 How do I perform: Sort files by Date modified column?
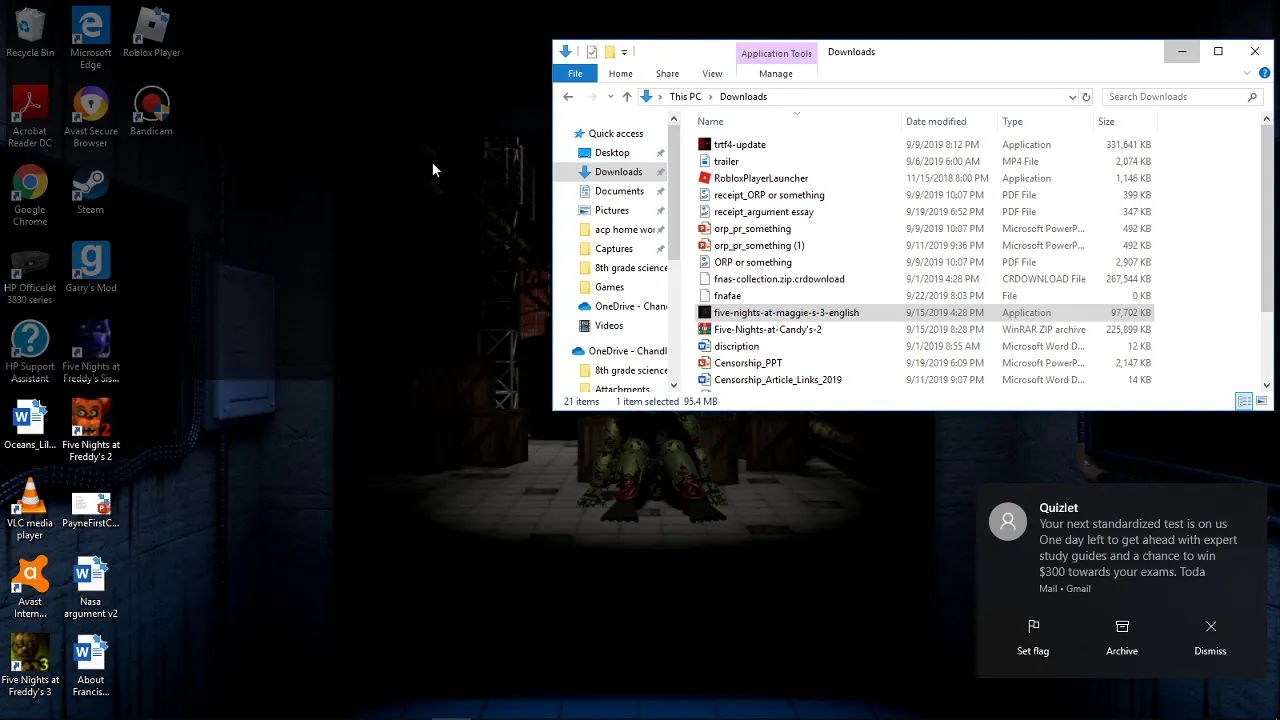[x=949, y=122]
